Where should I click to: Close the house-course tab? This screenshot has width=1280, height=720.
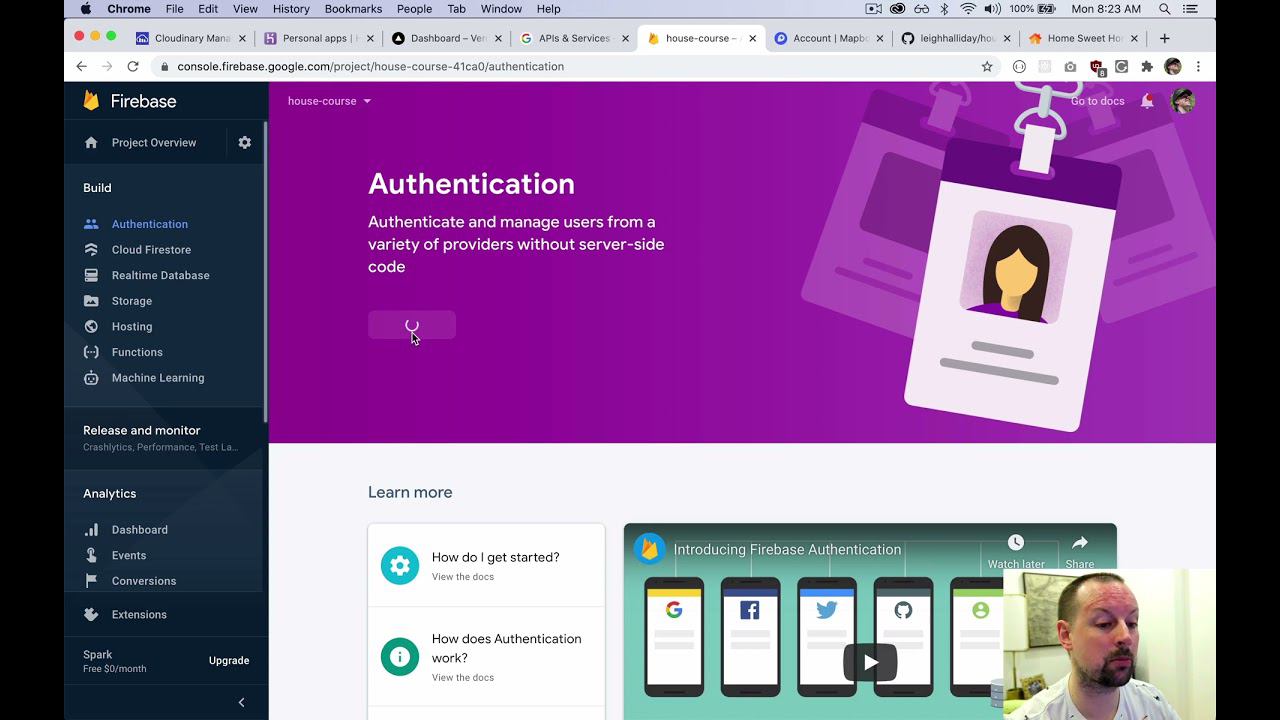pos(753,38)
